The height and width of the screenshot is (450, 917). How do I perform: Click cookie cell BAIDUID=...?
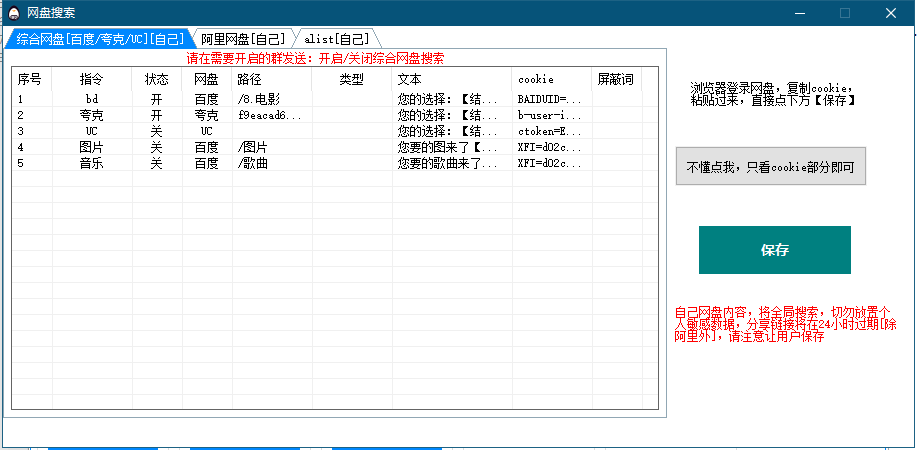tap(552, 99)
